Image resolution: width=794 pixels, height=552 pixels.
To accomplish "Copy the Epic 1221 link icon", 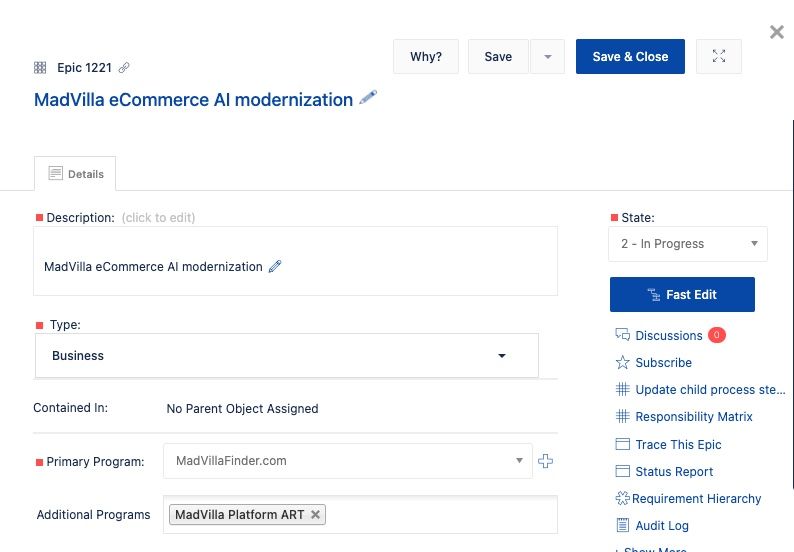I will [x=124, y=67].
